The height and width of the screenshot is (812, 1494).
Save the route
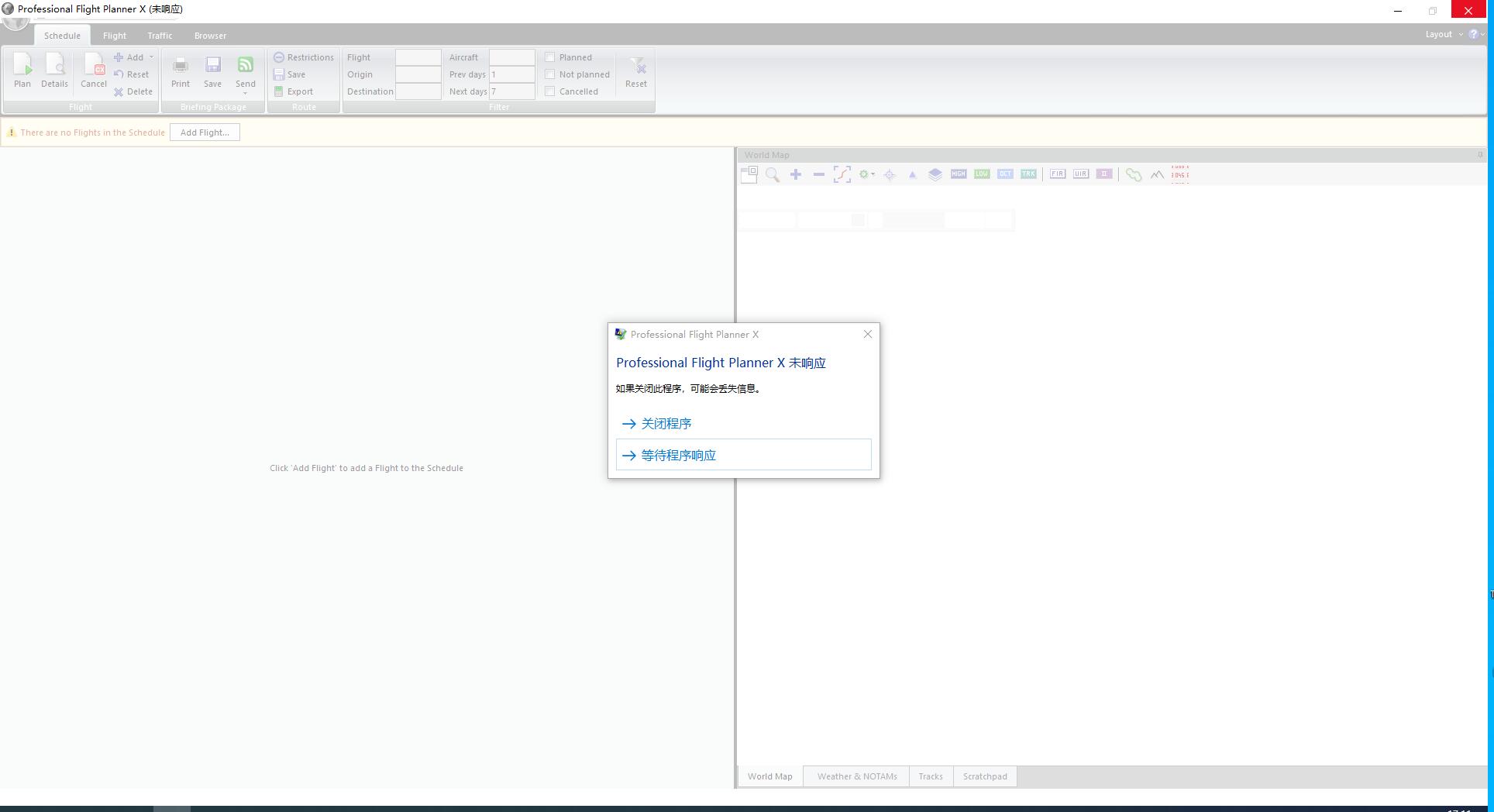coord(289,74)
